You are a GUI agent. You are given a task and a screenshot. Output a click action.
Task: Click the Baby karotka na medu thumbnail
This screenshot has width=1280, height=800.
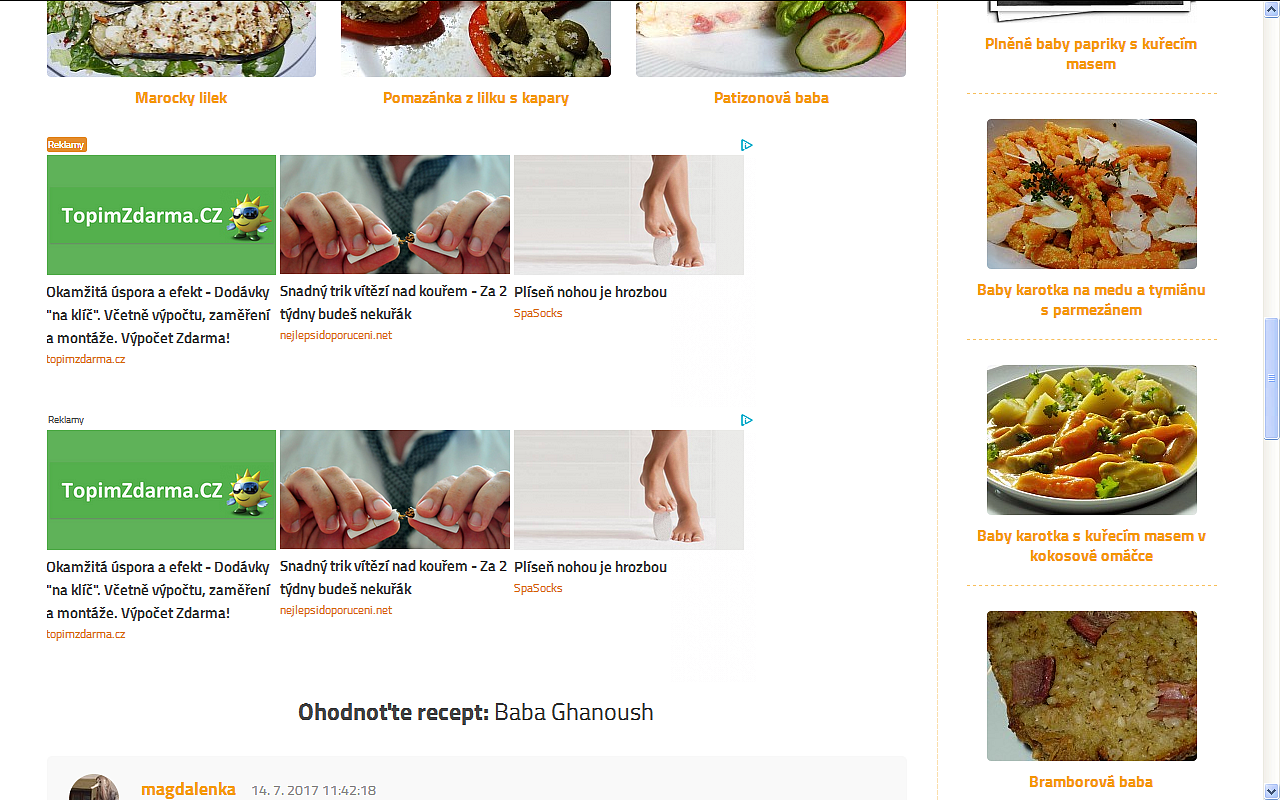[x=1092, y=194]
